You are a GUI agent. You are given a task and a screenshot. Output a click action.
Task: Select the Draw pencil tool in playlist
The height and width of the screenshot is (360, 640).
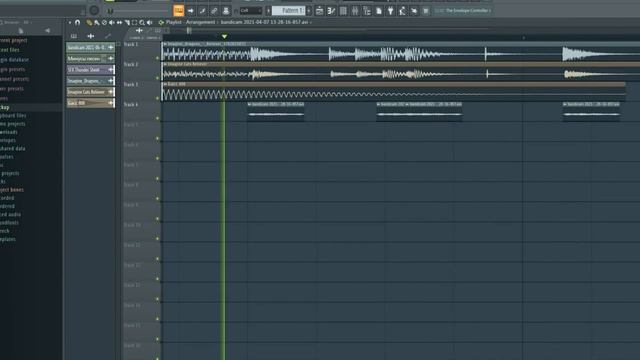click(89, 22)
